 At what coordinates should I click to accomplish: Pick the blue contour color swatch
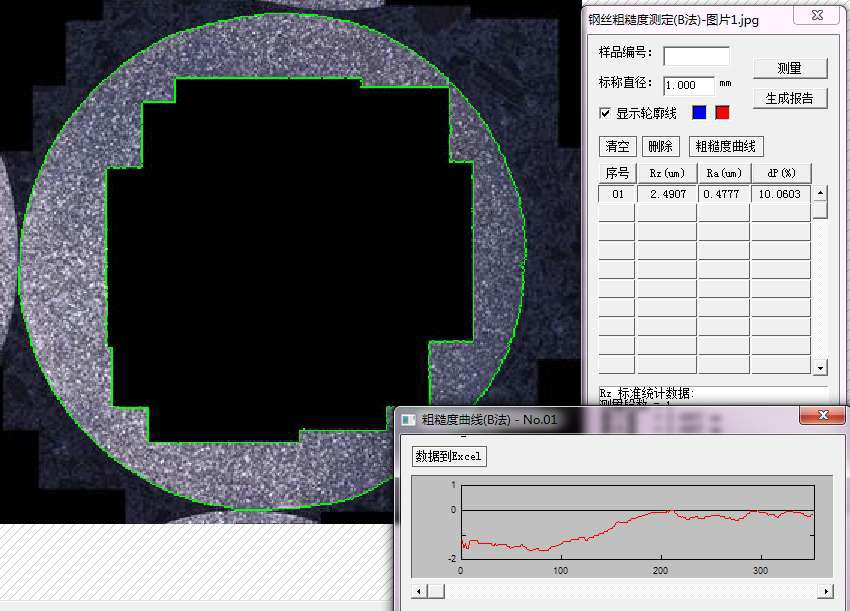pyautogui.click(x=699, y=112)
